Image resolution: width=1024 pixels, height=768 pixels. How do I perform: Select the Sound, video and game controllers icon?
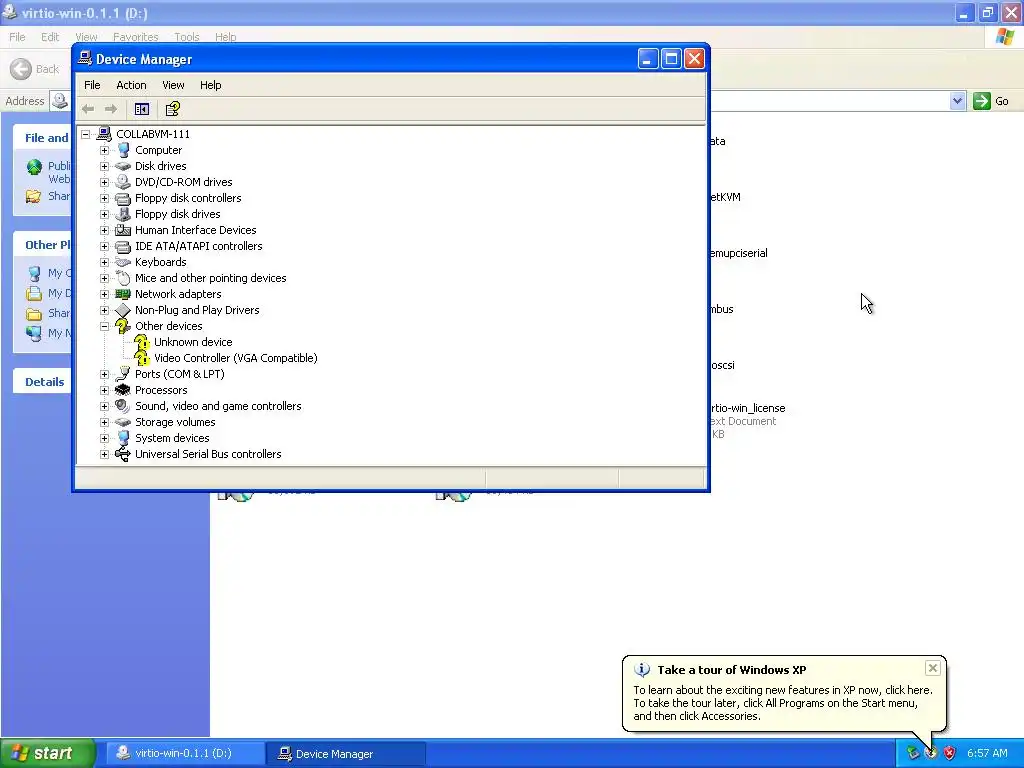pyautogui.click(x=123, y=406)
